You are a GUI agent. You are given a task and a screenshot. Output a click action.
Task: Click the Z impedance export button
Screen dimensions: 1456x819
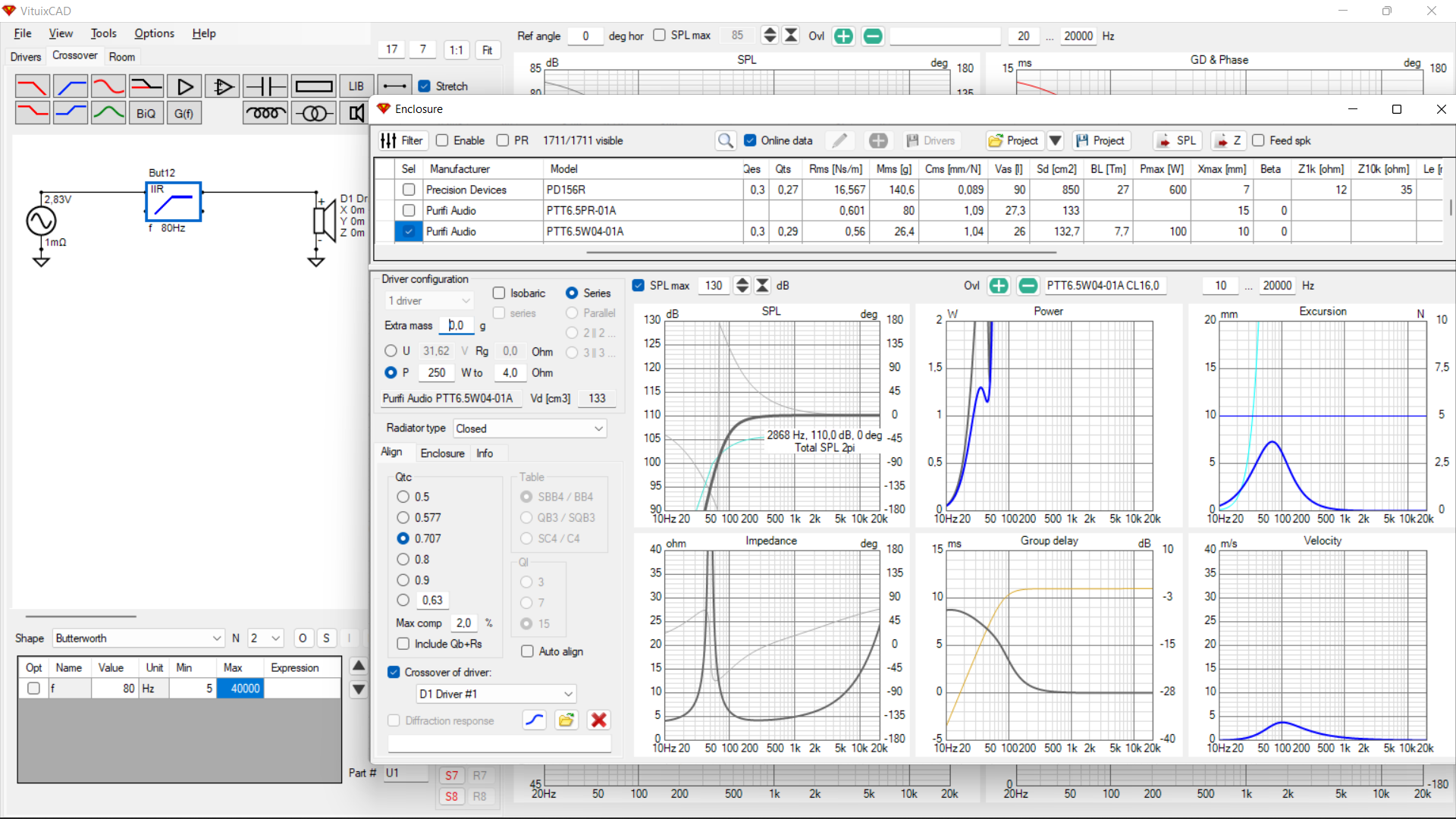(x=1228, y=140)
